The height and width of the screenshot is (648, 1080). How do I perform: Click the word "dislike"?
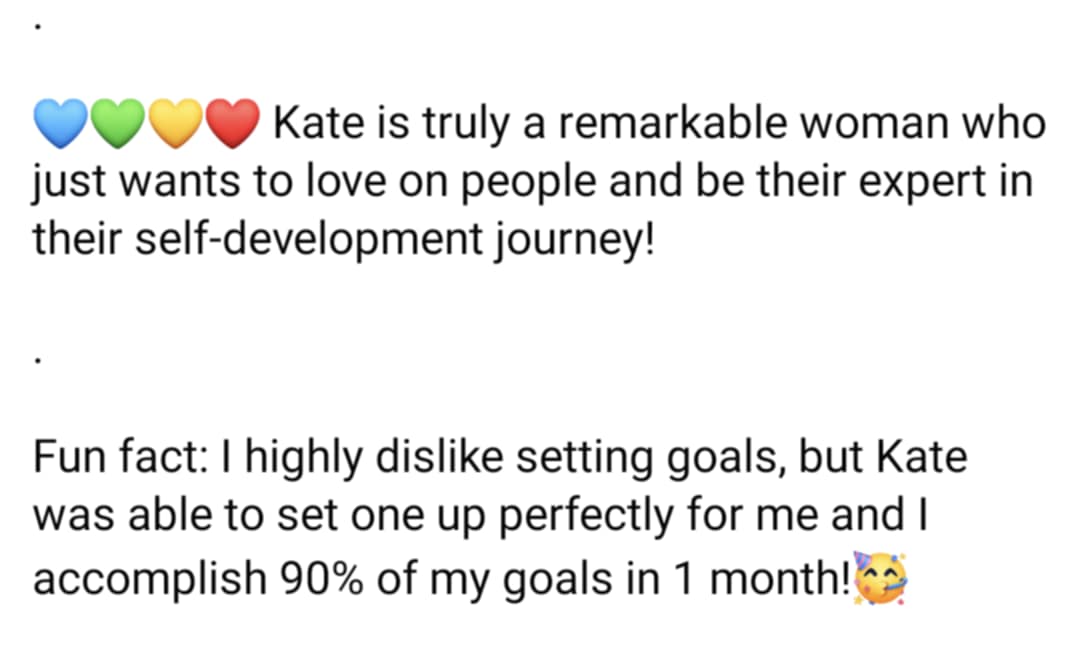point(438,457)
